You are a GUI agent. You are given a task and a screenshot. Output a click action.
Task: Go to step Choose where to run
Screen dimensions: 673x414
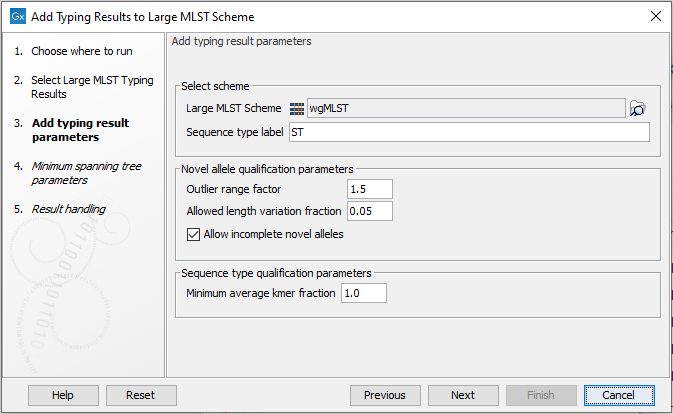point(81,51)
